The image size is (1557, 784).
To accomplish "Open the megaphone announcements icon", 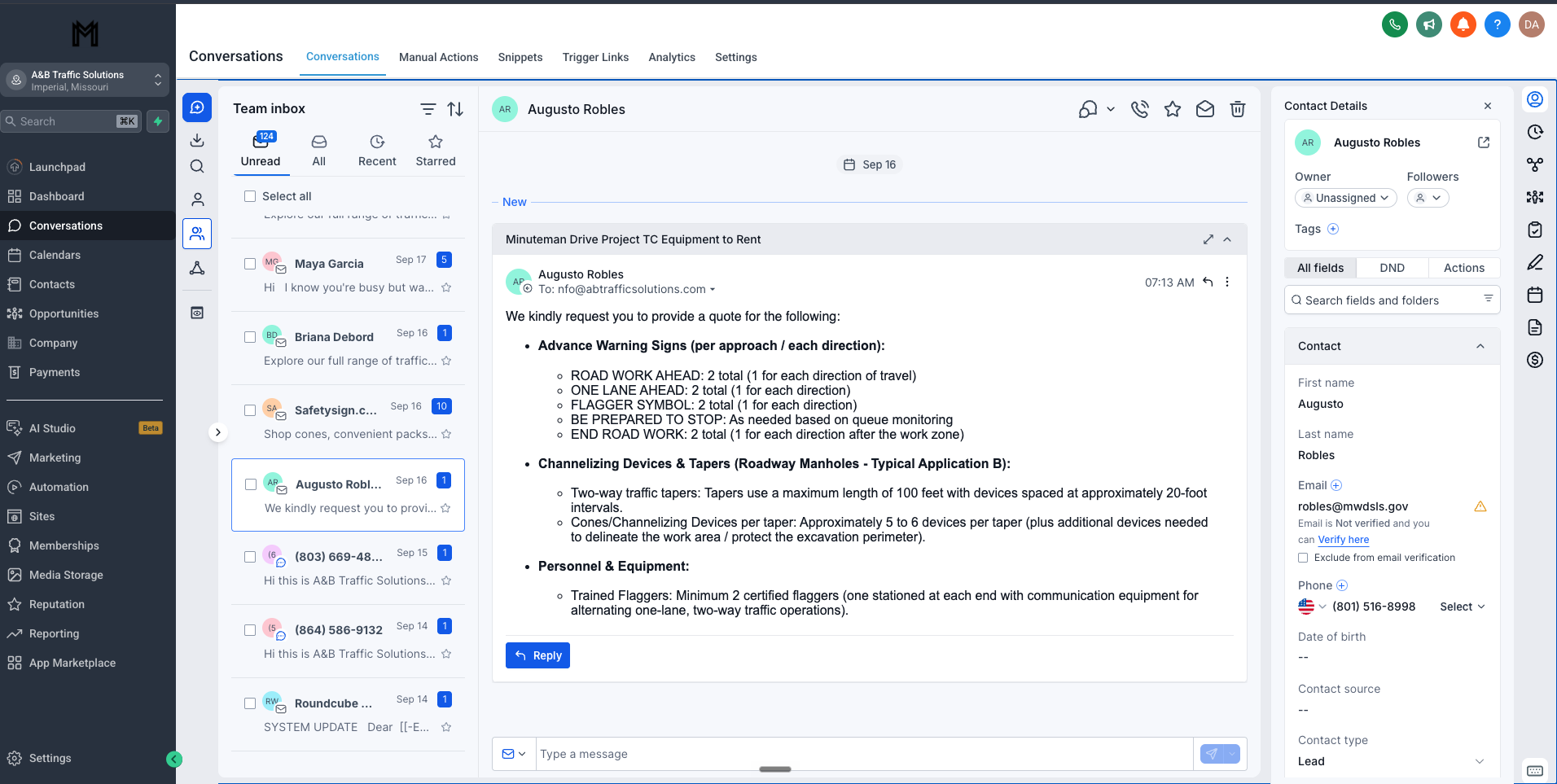I will (1429, 24).
